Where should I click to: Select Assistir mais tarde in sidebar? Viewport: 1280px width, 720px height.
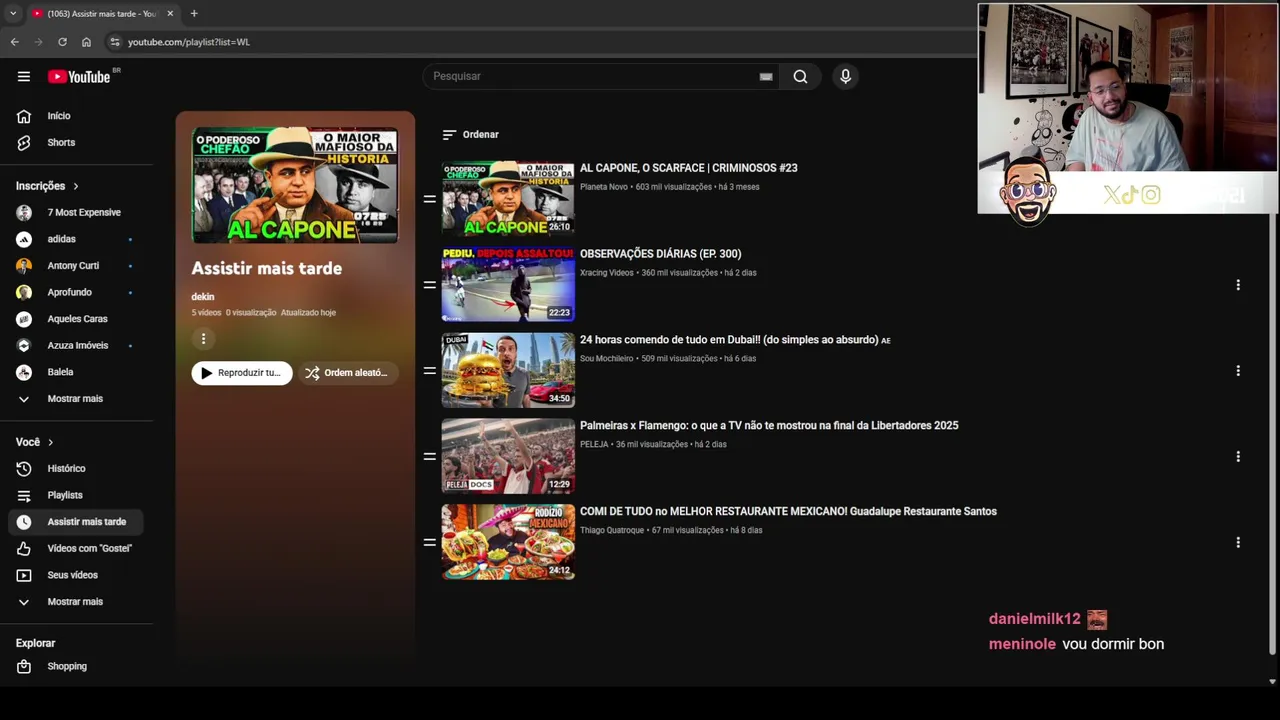77,522
